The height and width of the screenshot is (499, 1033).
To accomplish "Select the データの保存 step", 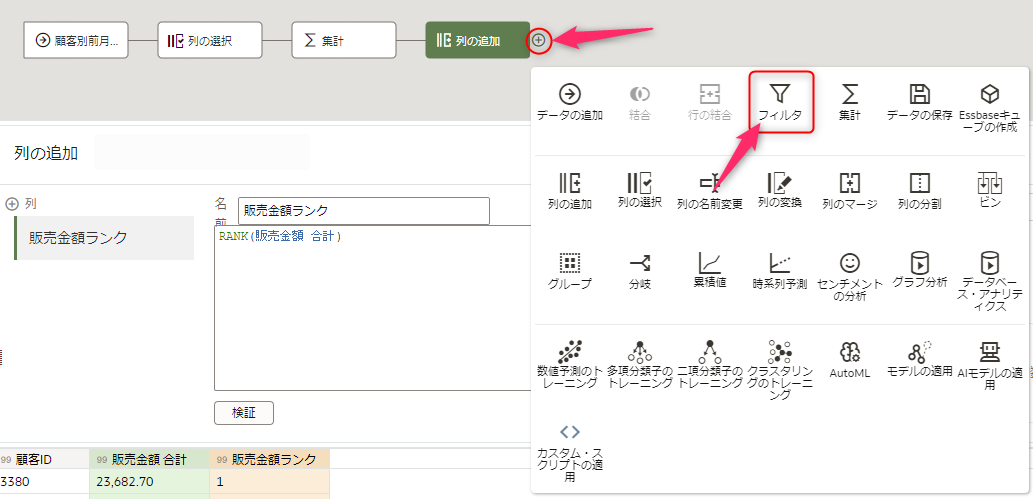I will (920, 102).
